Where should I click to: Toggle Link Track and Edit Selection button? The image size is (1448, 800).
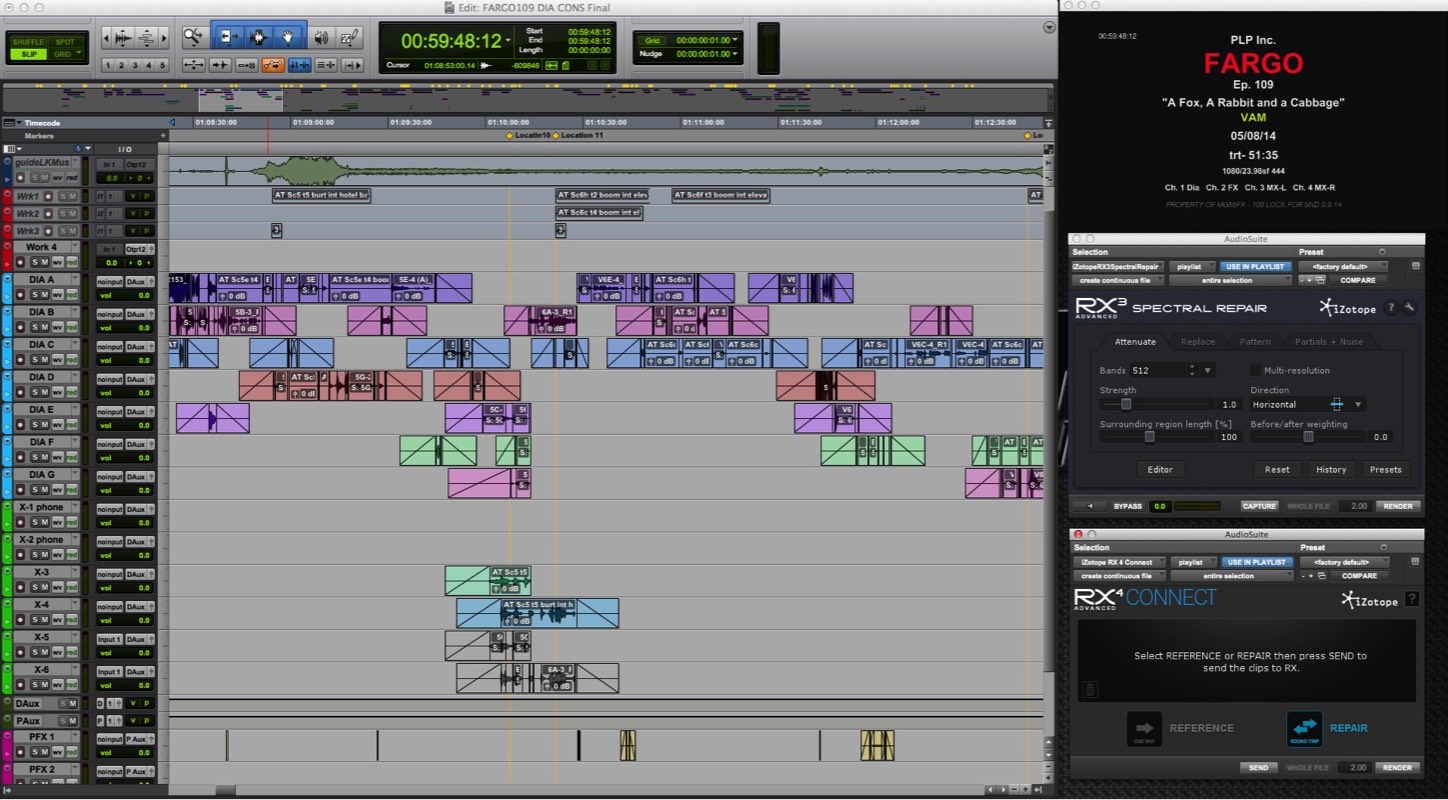[x=325, y=65]
